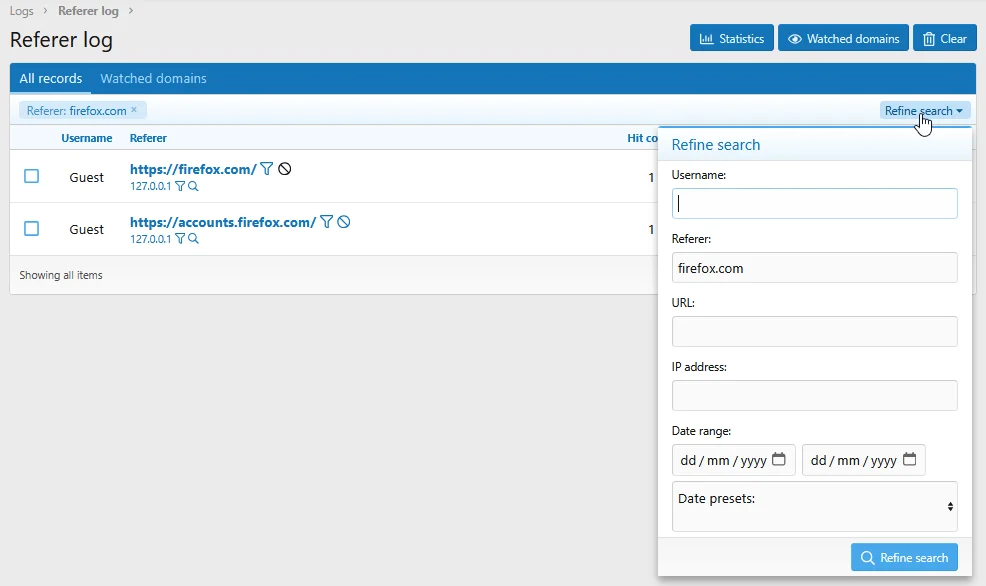
Task: Open the Statistics page
Action: click(731, 39)
